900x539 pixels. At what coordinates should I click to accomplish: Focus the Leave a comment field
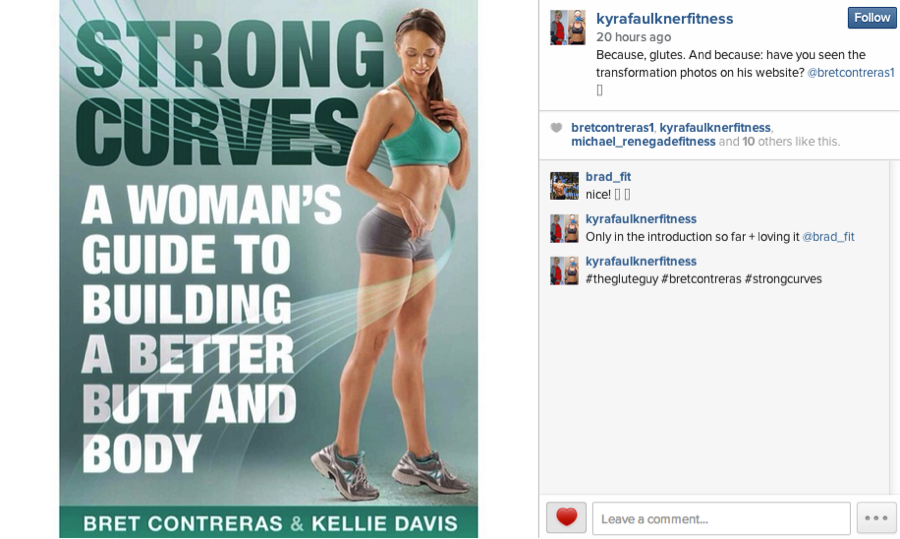pos(721,518)
